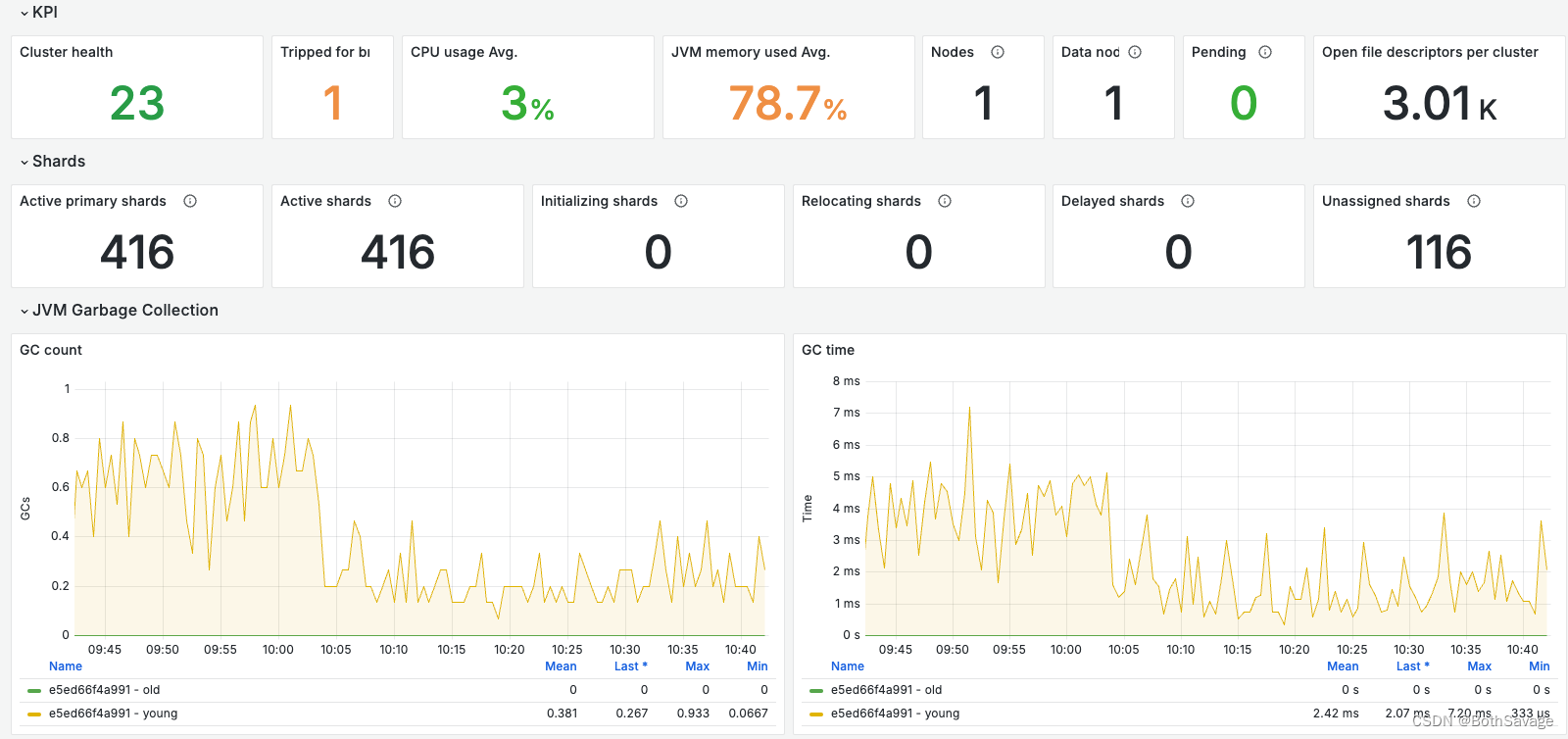Open info icon on Data nodes panel

[1135, 52]
